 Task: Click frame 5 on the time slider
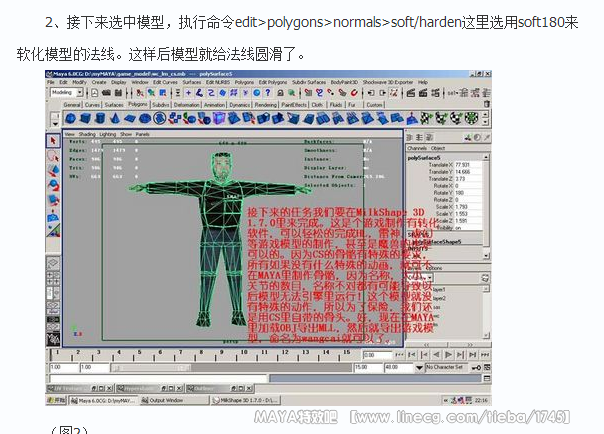[139, 352]
